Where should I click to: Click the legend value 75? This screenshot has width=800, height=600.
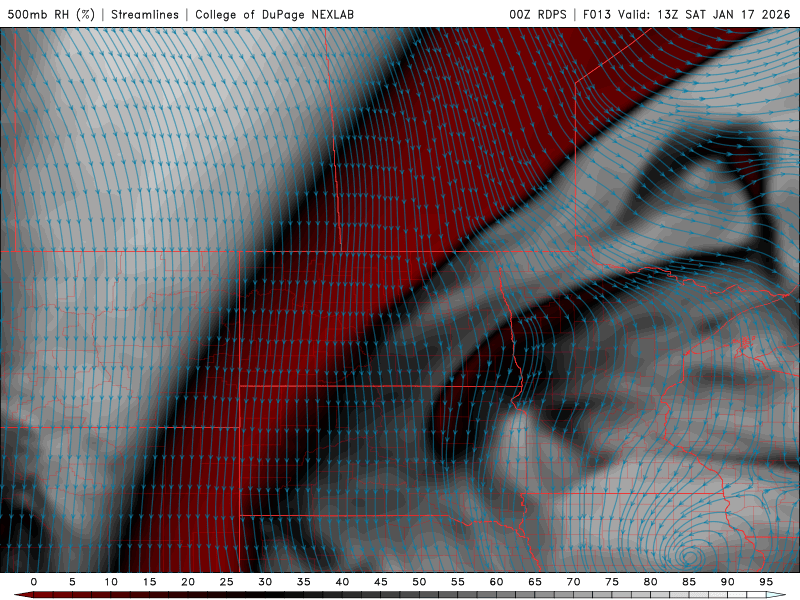pyautogui.click(x=612, y=582)
